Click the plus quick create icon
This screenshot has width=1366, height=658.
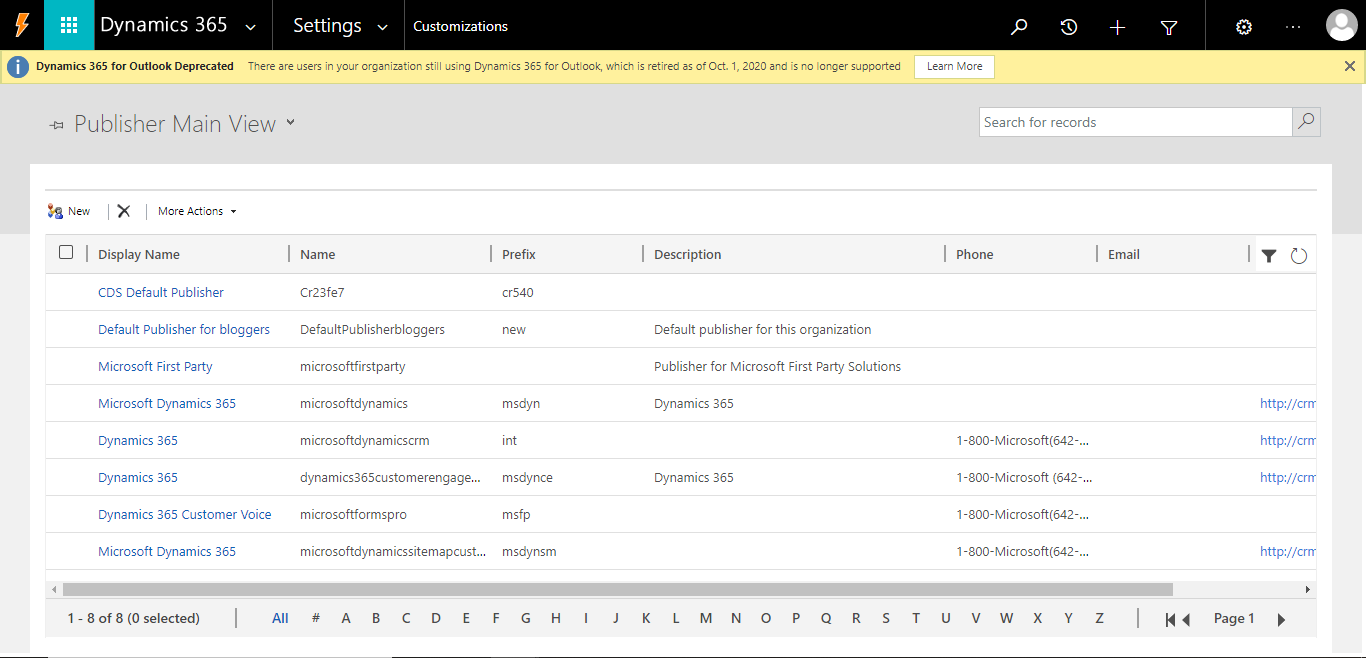[1118, 27]
